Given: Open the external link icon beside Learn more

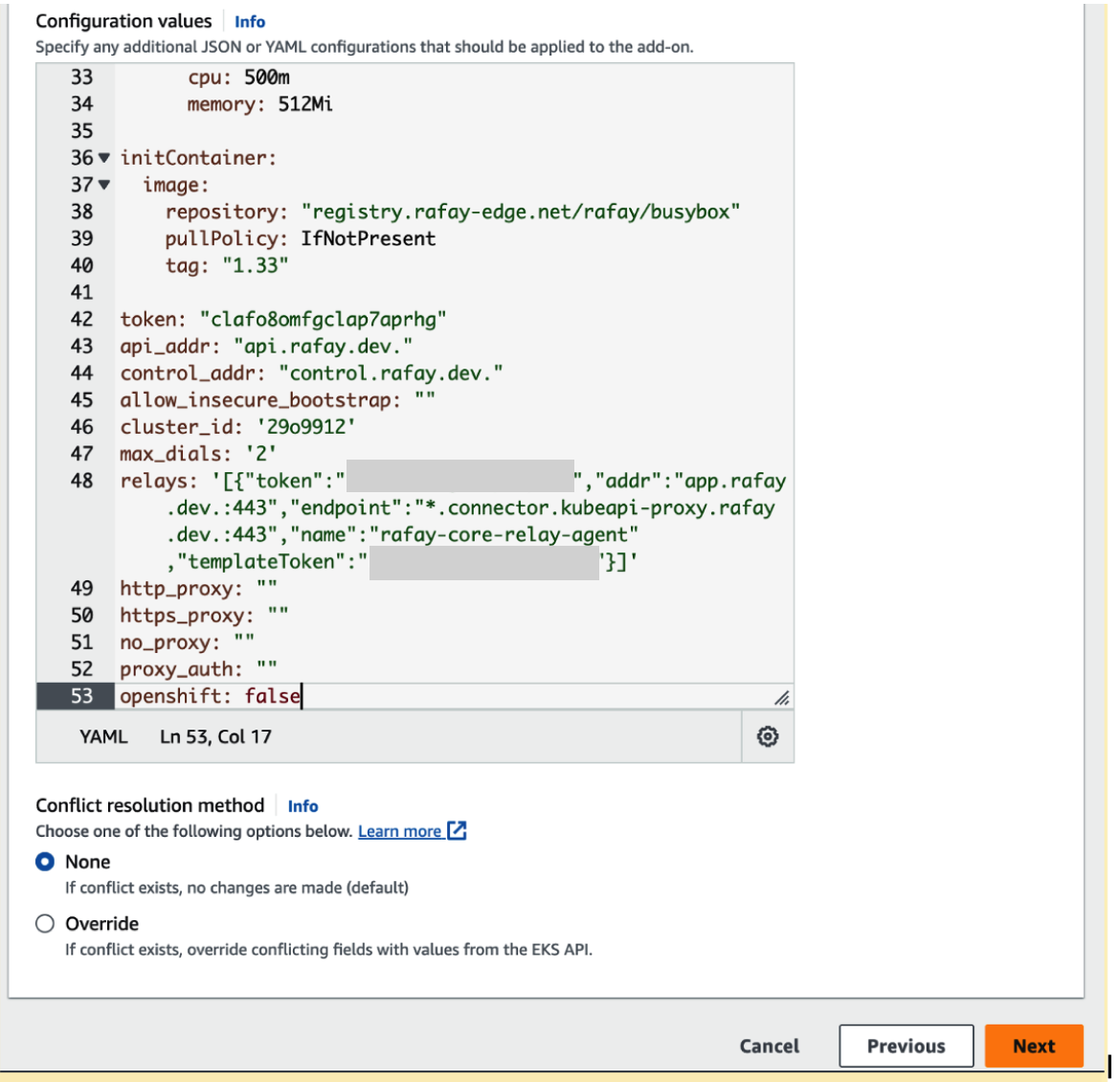Looking at the screenshot, I should [x=457, y=830].
